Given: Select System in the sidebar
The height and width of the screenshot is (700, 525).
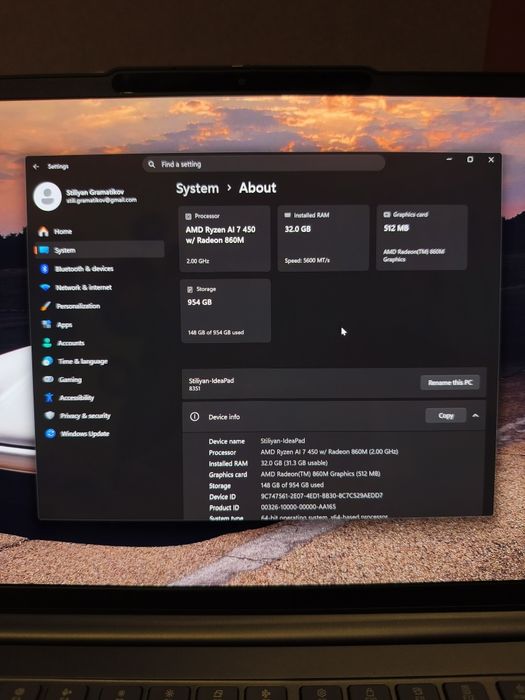Looking at the screenshot, I should click(99, 250).
